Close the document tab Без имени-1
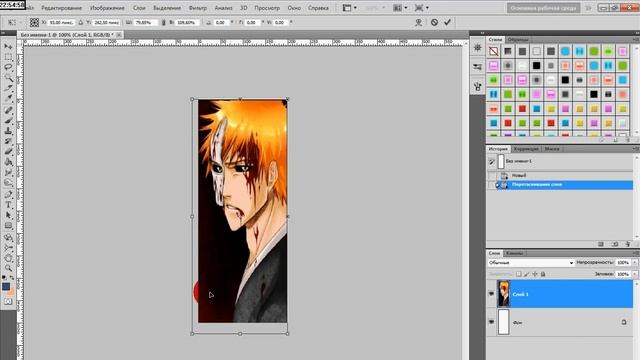This screenshot has width=640, height=360. (x=119, y=35)
